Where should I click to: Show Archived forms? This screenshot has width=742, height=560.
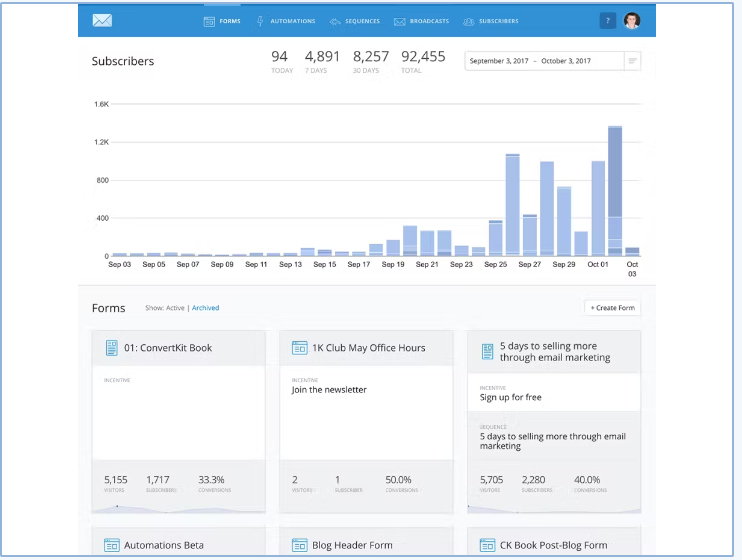point(205,308)
